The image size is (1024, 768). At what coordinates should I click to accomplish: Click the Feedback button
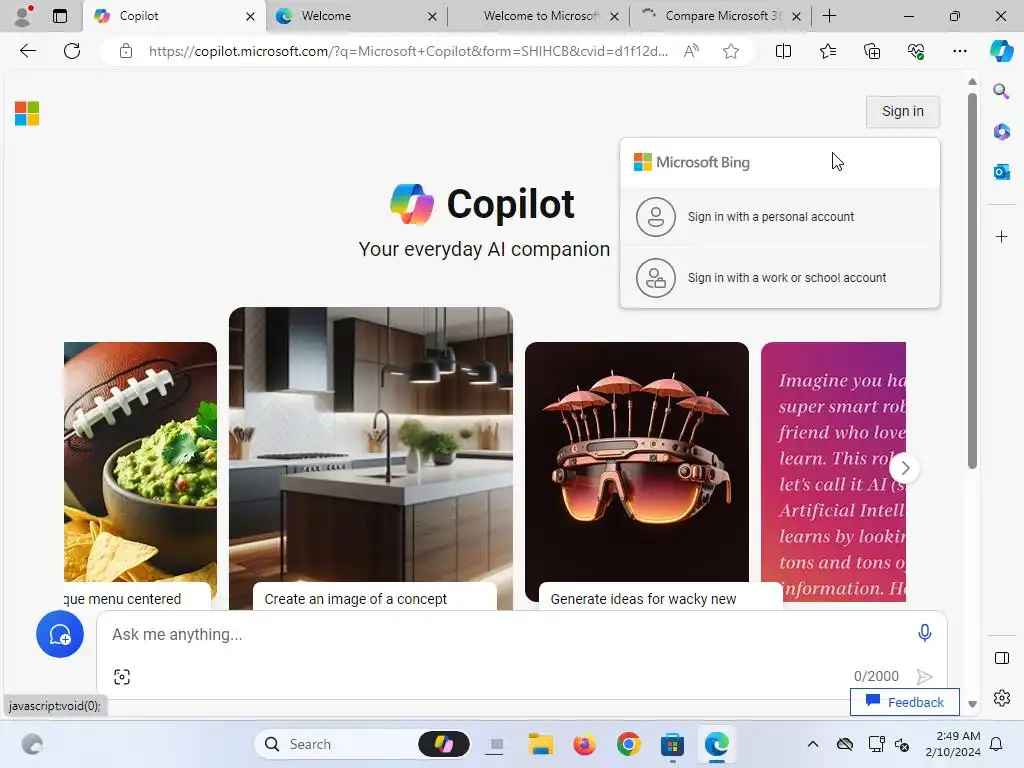click(904, 702)
